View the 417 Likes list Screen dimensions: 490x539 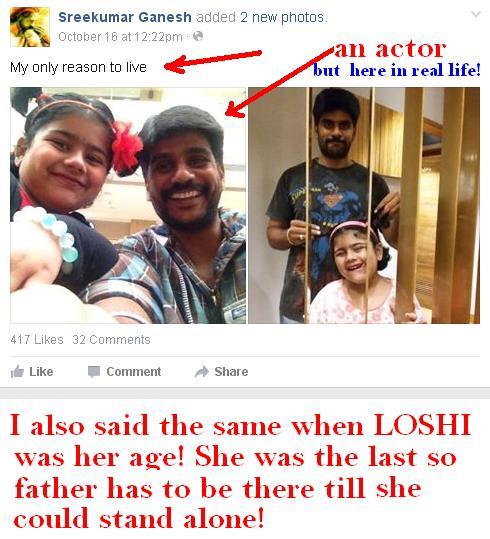tap(37, 340)
